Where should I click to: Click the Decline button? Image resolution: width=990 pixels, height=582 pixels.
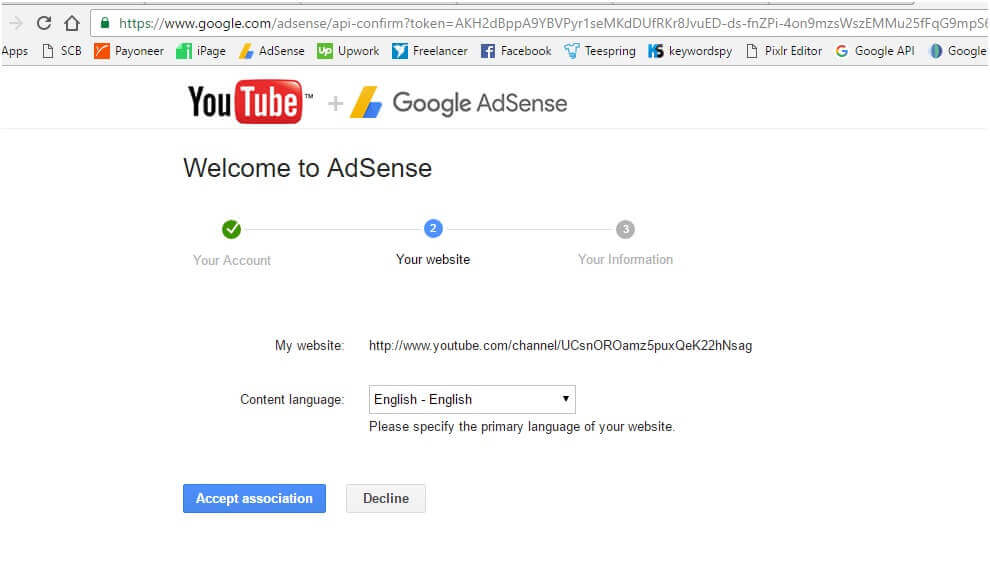385,498
